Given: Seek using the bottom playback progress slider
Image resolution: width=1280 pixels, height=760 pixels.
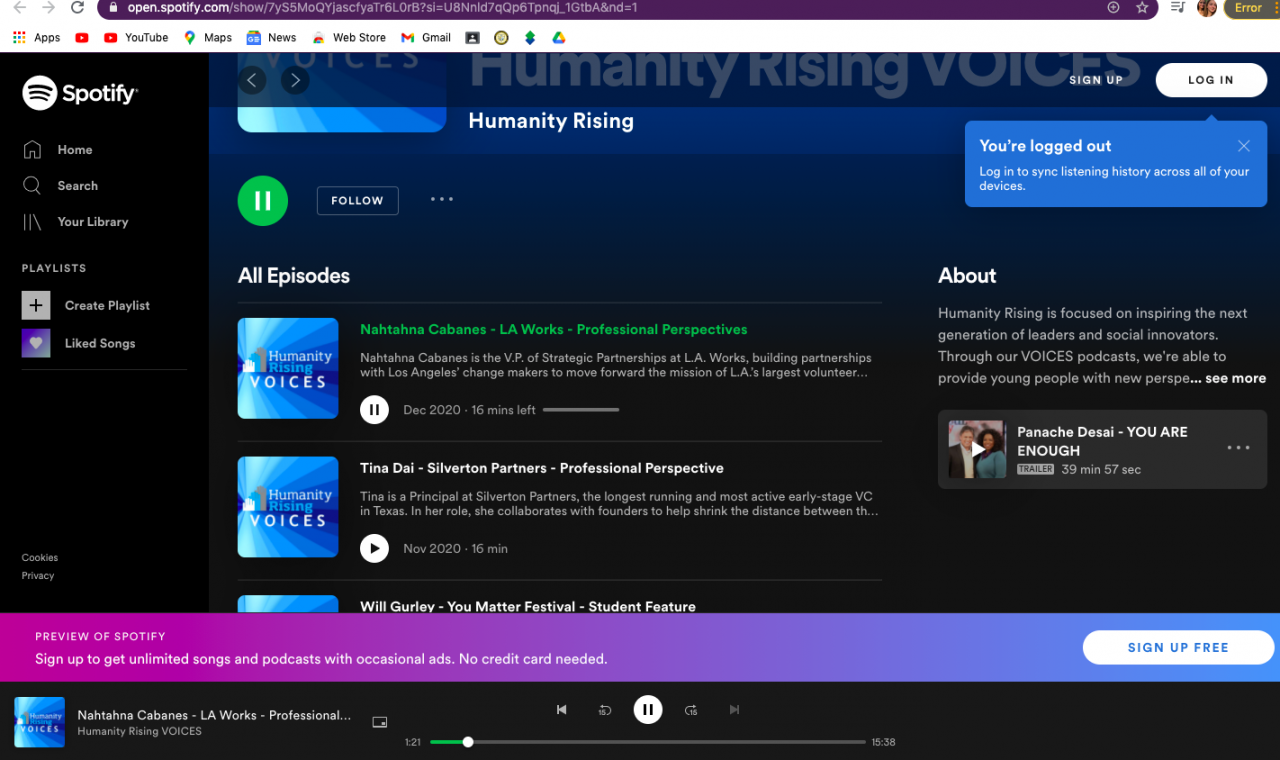Looking at the screenshot, I should pyautogui.click(x=648, y=742).
